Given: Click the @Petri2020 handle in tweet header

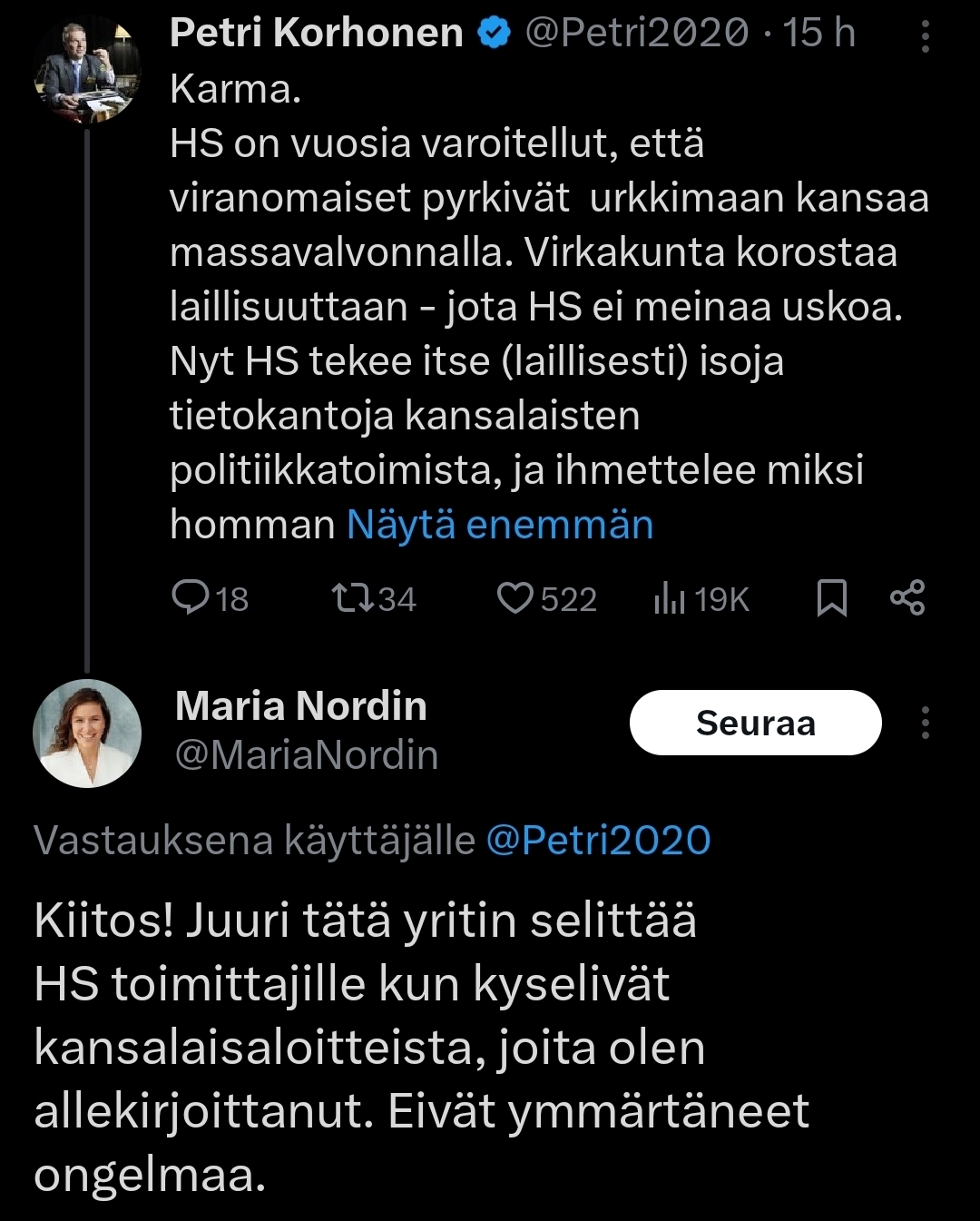Looking at the screenshot, I should (x=637, y=34).
